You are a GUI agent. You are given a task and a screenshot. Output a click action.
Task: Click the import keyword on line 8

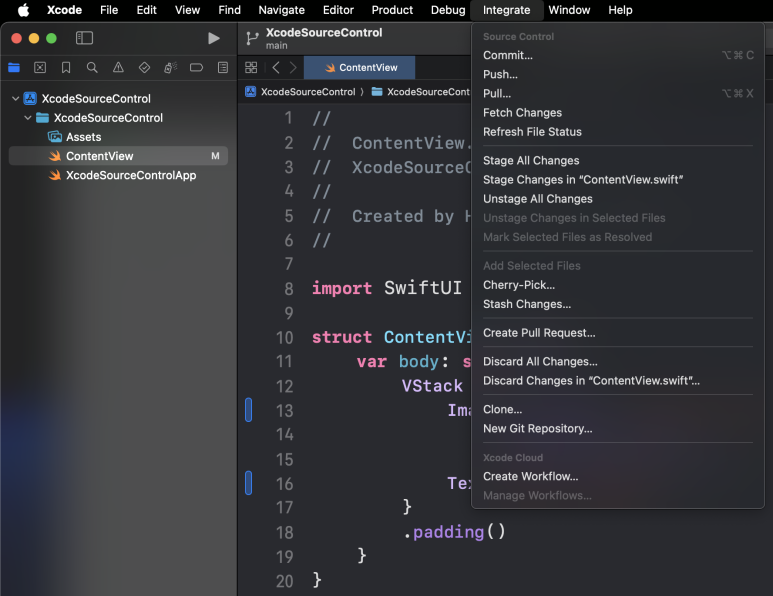point(342,288)
